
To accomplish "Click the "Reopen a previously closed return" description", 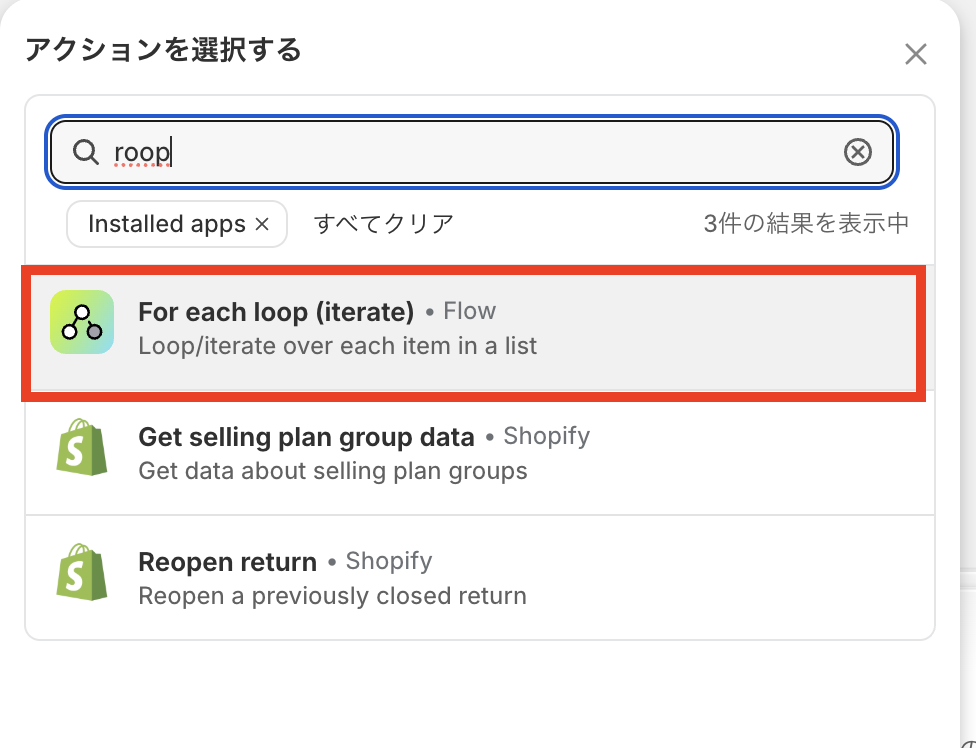I will (332, 596).
